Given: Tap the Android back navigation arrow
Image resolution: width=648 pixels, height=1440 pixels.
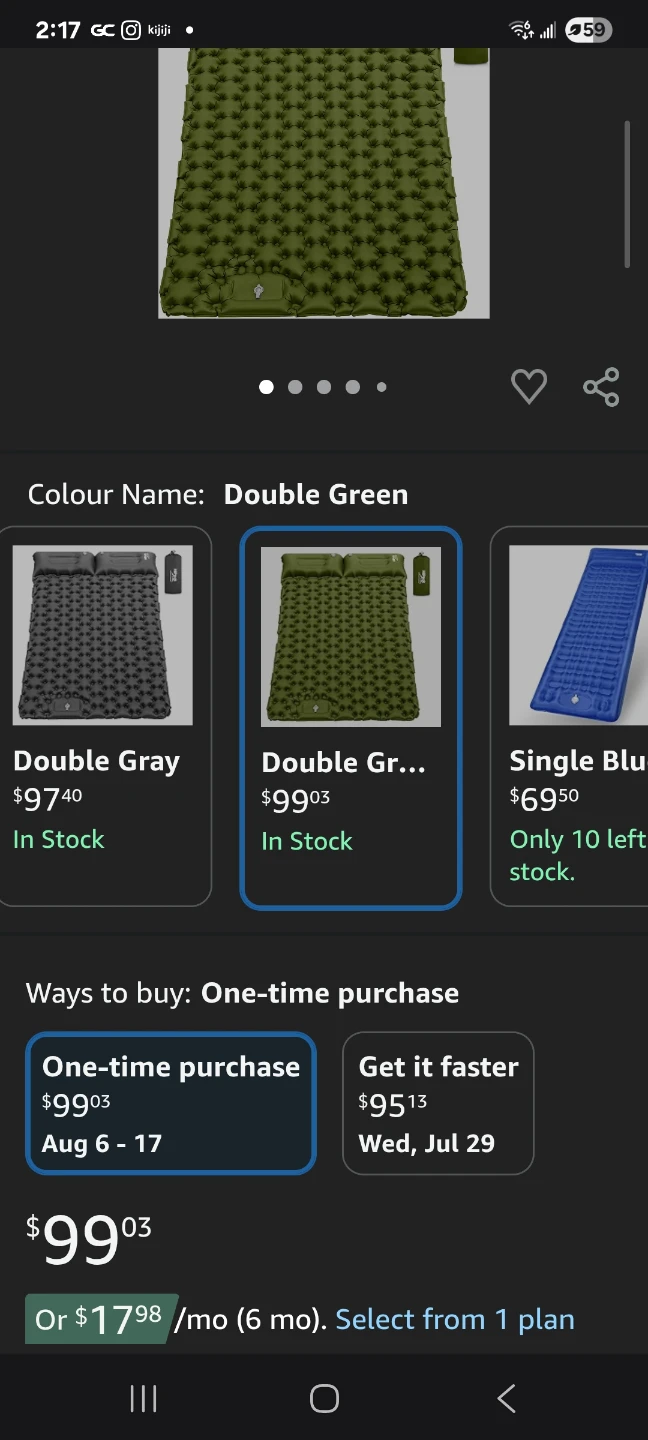Looking at the screenshot, I should [507, 1398].
